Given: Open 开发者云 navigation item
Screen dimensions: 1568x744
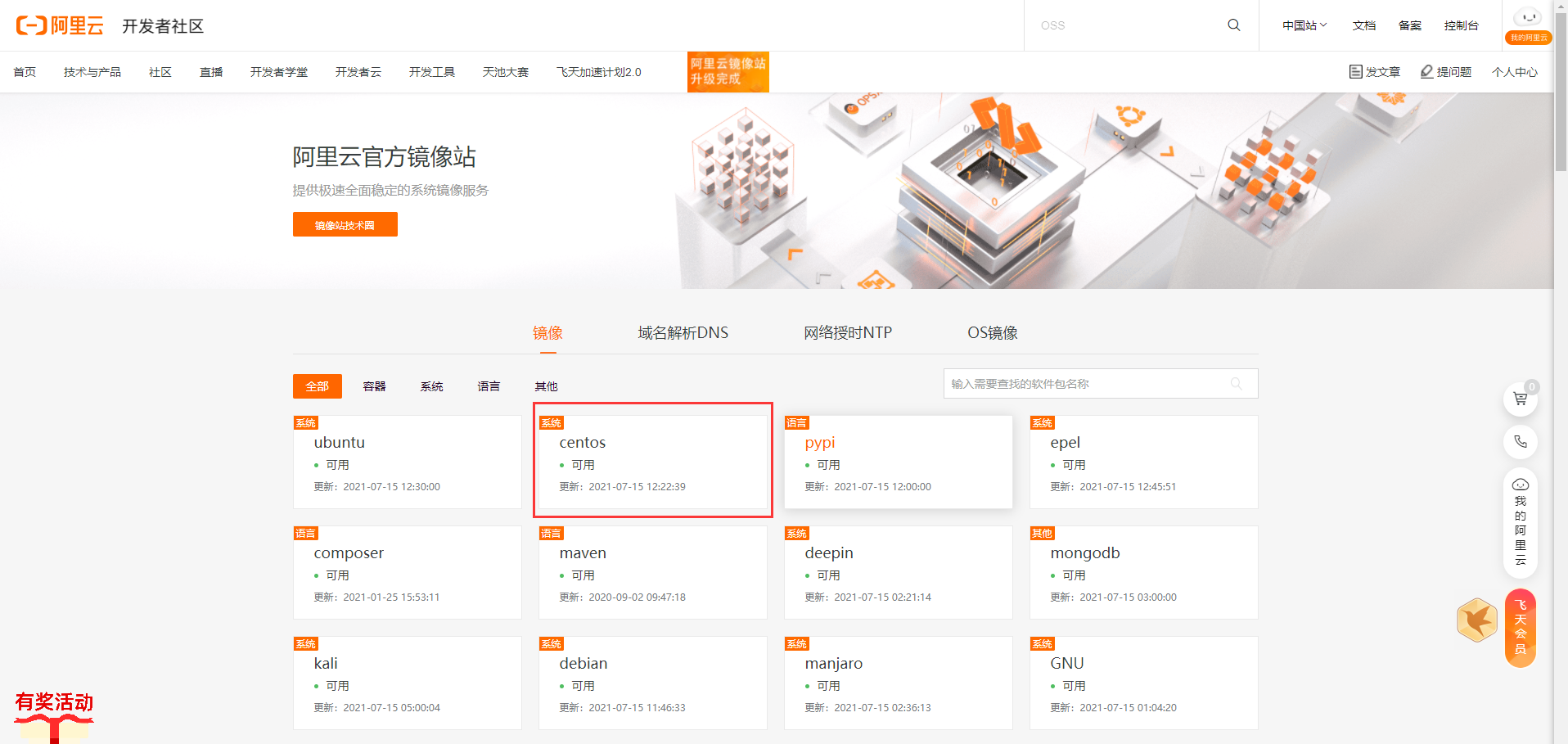Looking at the screenshot, I should (x=358, y=72).
